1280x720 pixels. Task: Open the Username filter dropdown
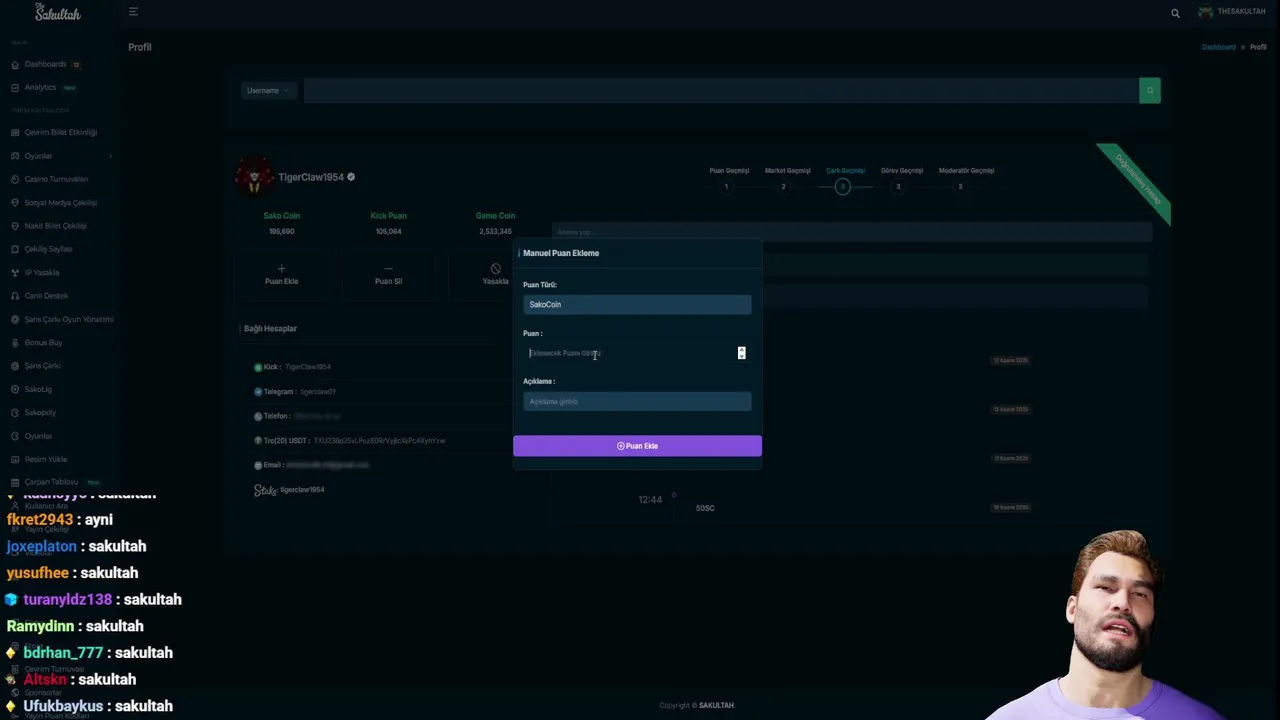tap(267, 91)
